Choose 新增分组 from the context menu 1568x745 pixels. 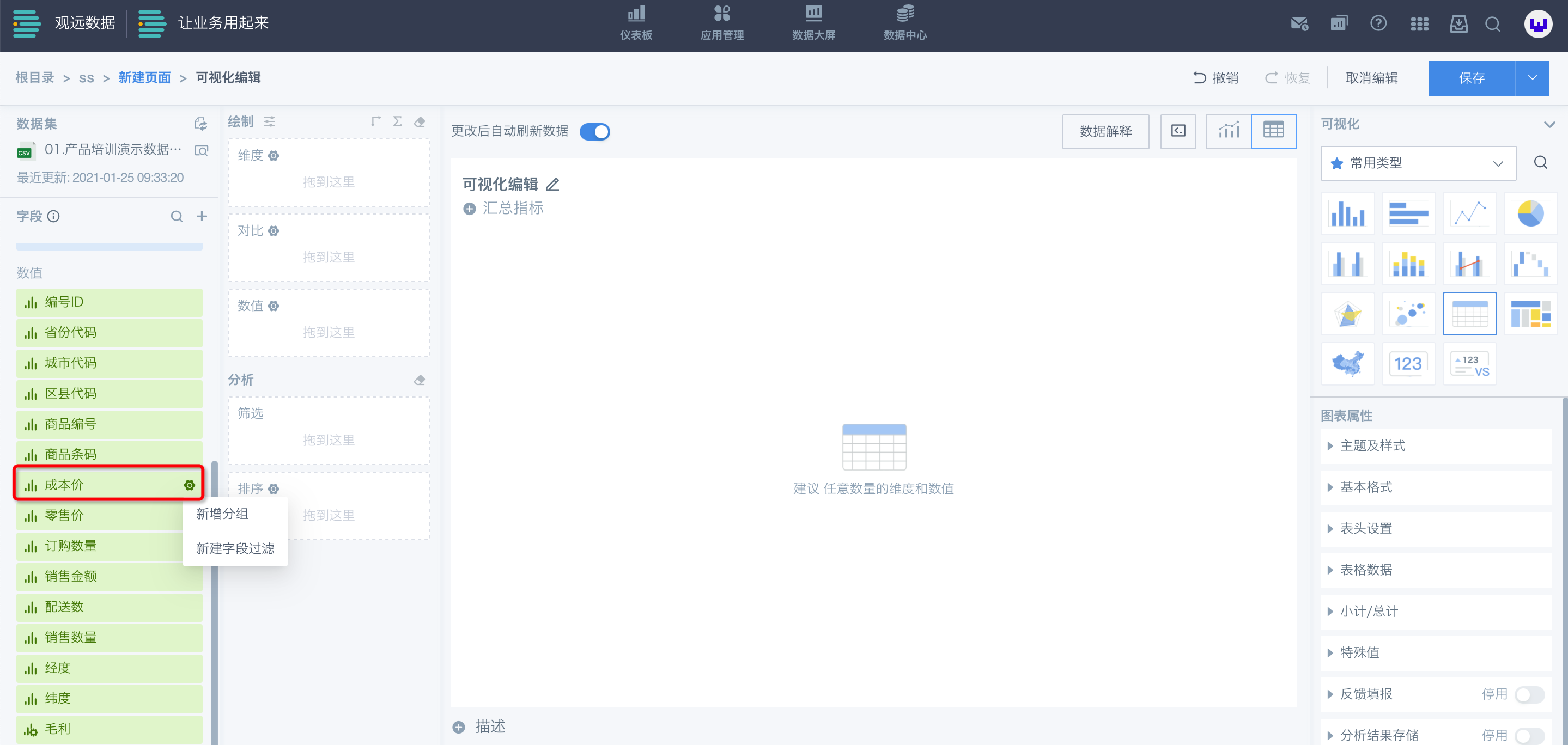pos(222,514)
